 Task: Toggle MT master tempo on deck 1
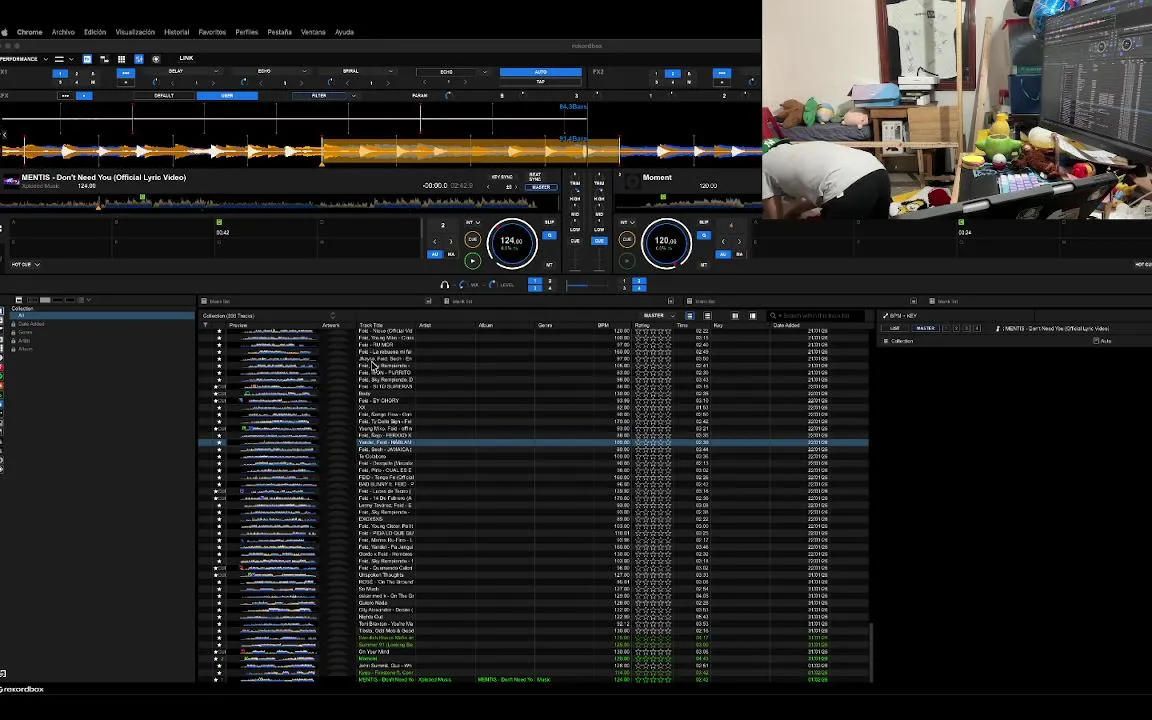(x=549, y=264)
